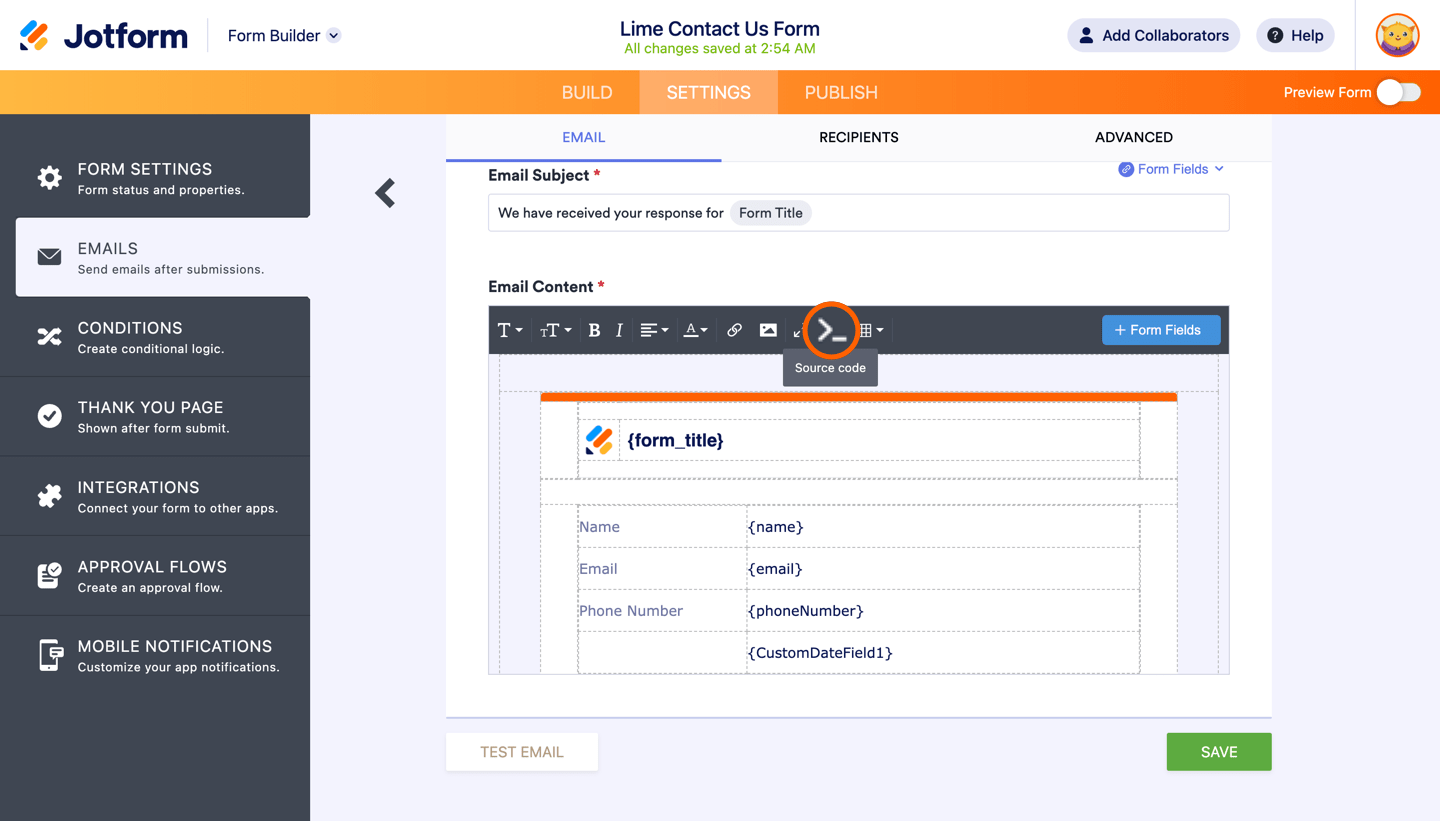1440x821 pixels.
Task: Open the user avatar account menu
Action: [x=1397, y=36]
